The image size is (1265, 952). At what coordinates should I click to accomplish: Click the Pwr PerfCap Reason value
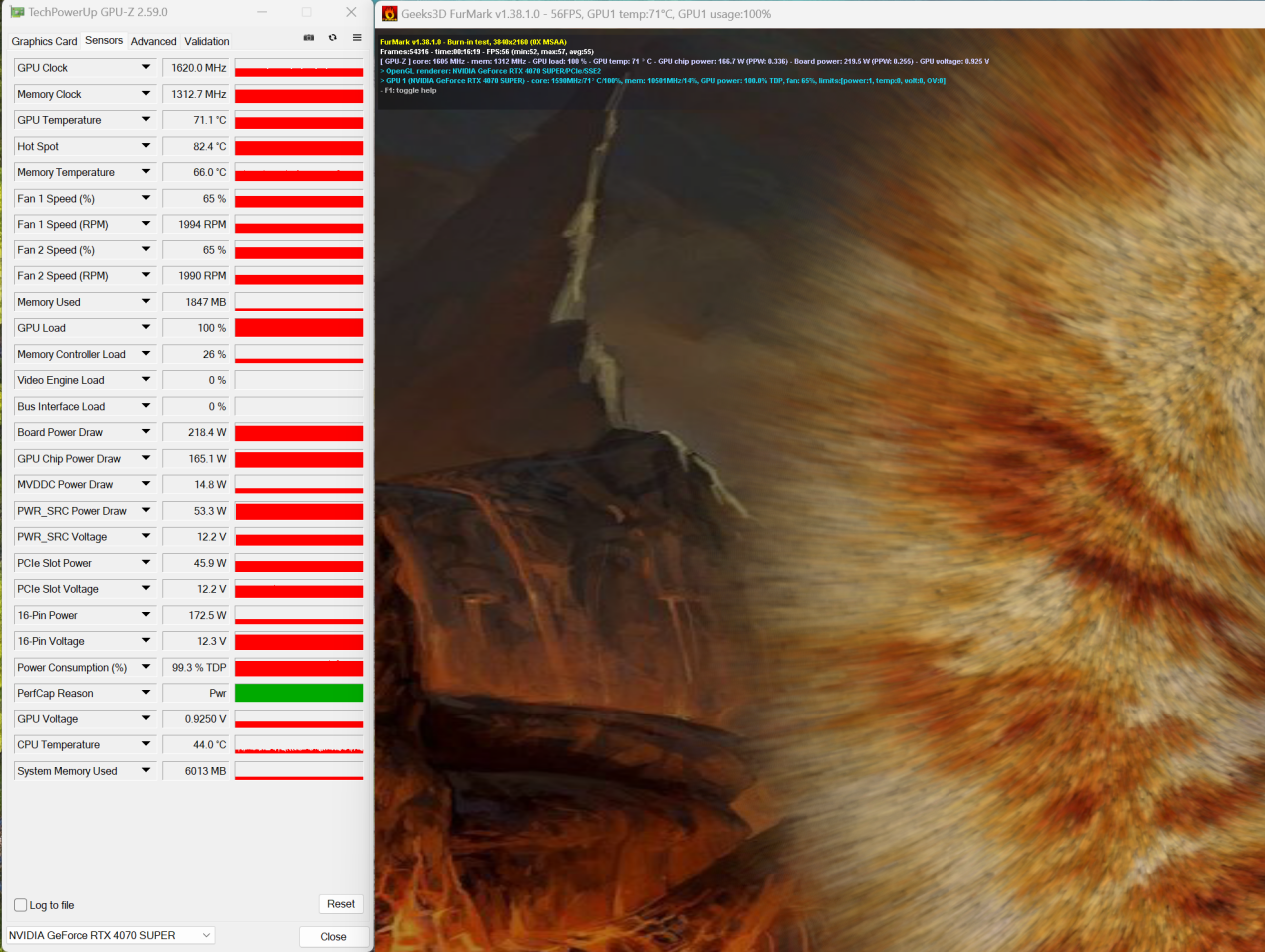[197, 693]
